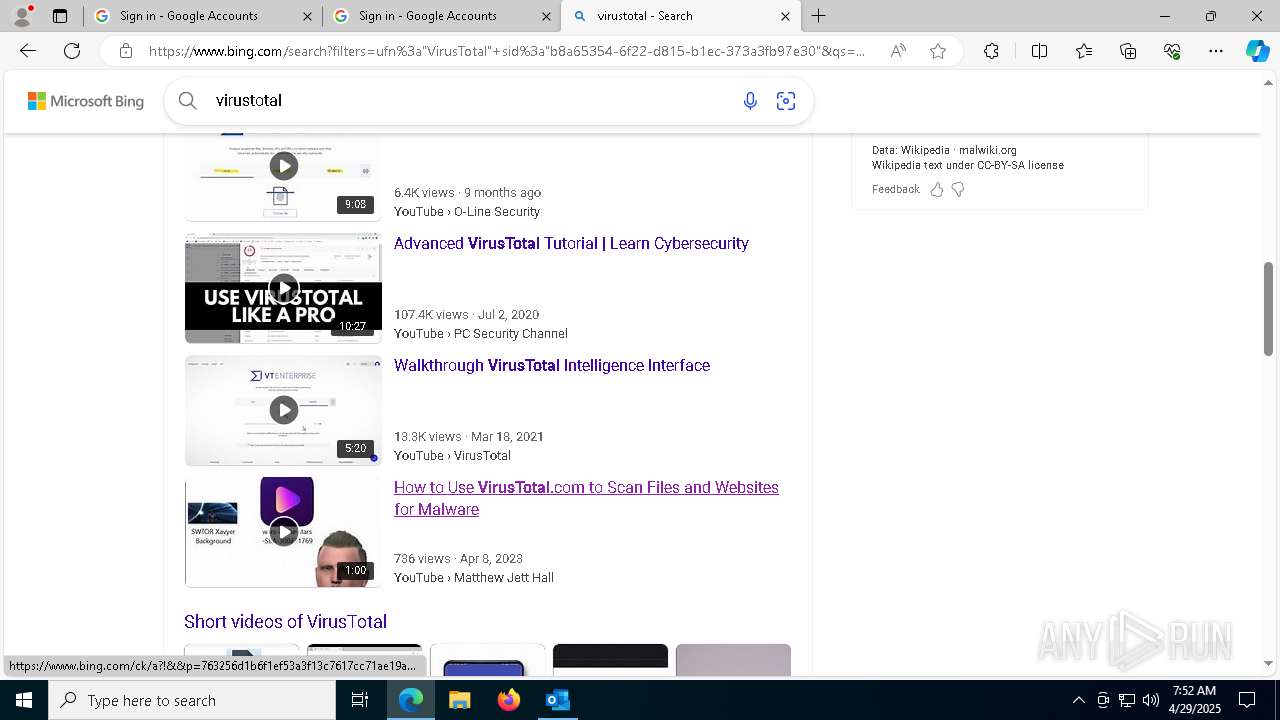Image resolution: width=1280 pixels, height=720 pixels.
Task: Open the Copilot sidebar icon
Action: pos(1257,51)
